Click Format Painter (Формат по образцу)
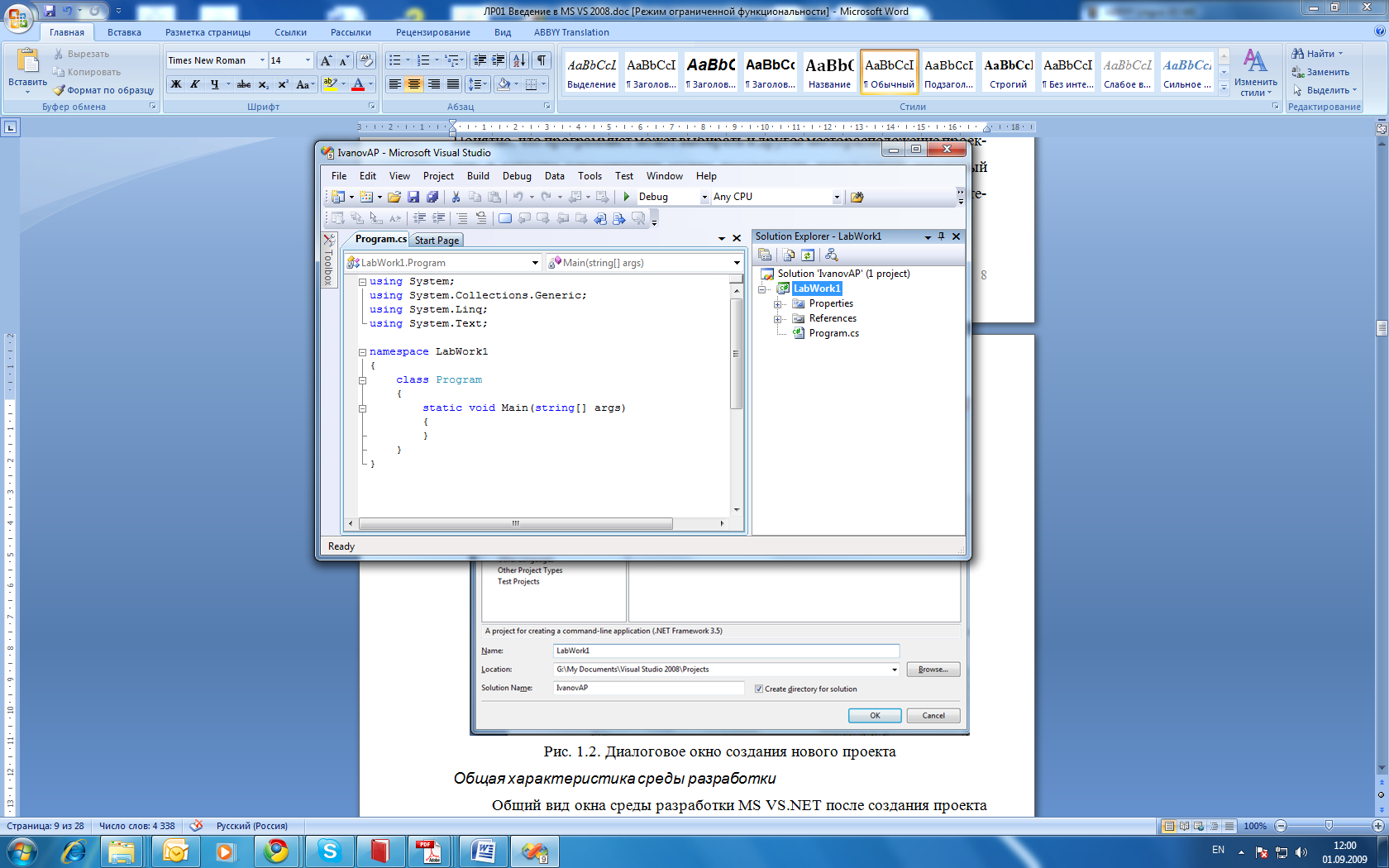Image resolution: width=1389 pixels, height=868 pixels. 103,90
